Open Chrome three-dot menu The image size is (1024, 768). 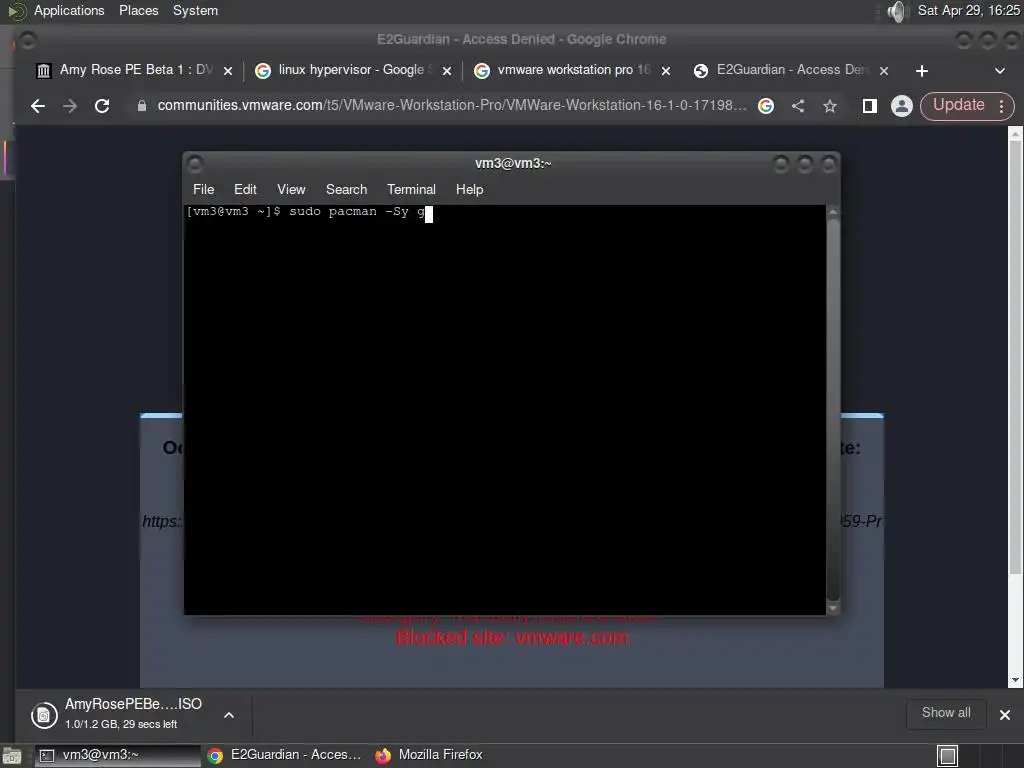tap(1001, 106)
